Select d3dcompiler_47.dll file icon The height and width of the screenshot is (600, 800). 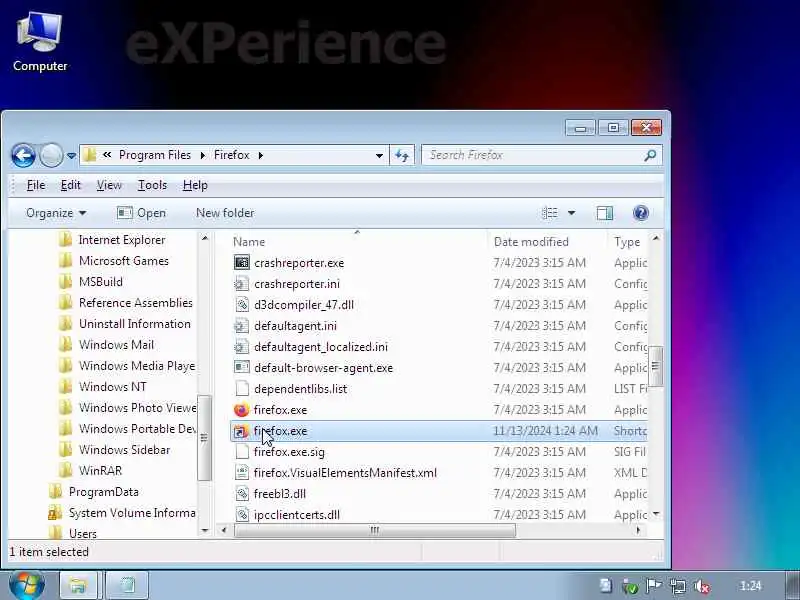pos(242,305)
